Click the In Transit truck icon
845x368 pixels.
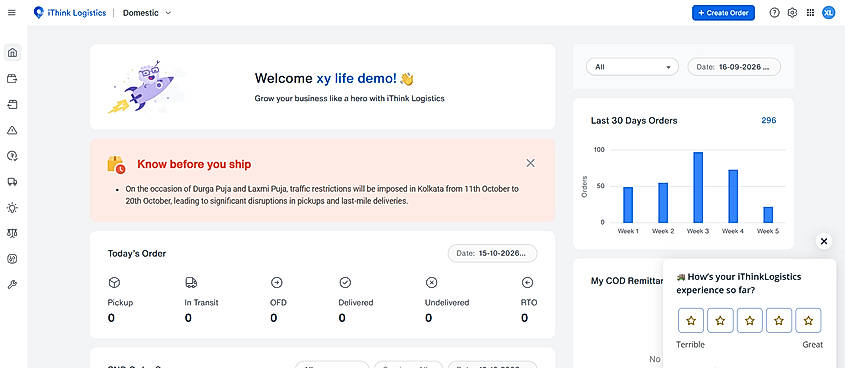click(x=191, y=282)
